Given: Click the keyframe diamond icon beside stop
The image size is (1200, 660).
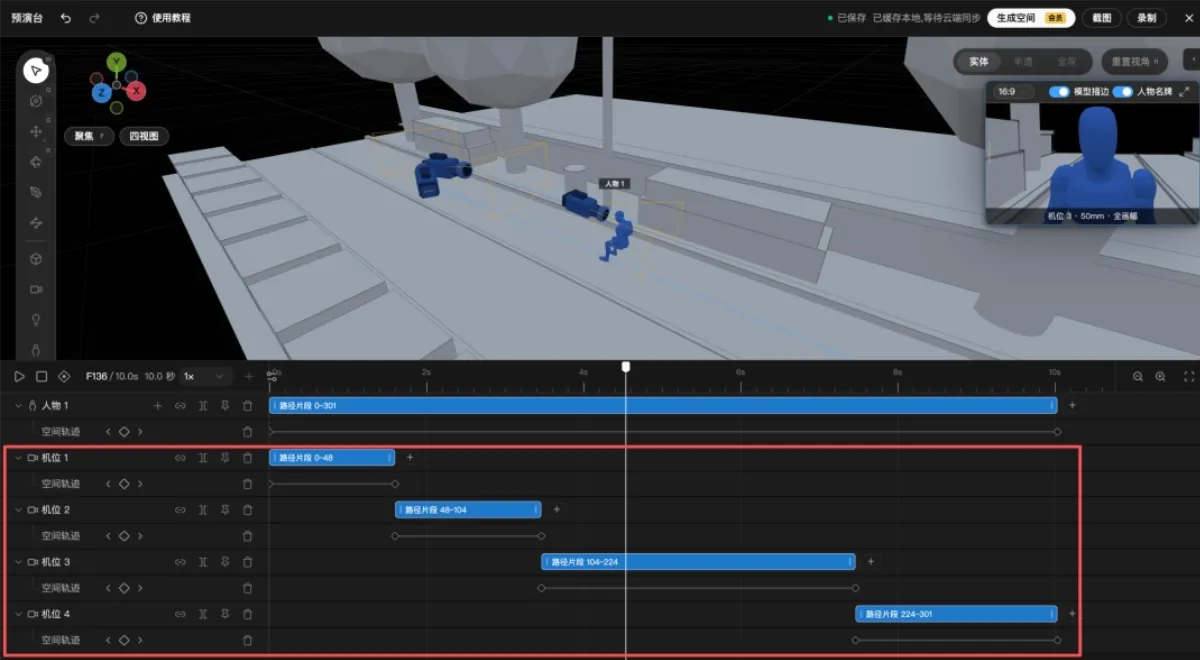Looking at the screenshot, I should [x=64, y=376].
